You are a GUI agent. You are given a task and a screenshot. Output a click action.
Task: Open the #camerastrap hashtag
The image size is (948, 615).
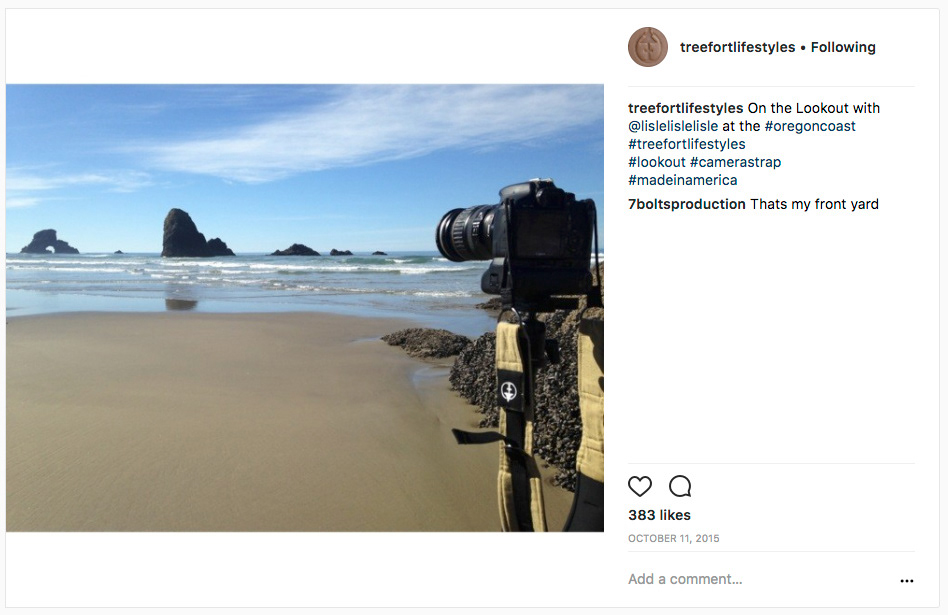(735, 162)
